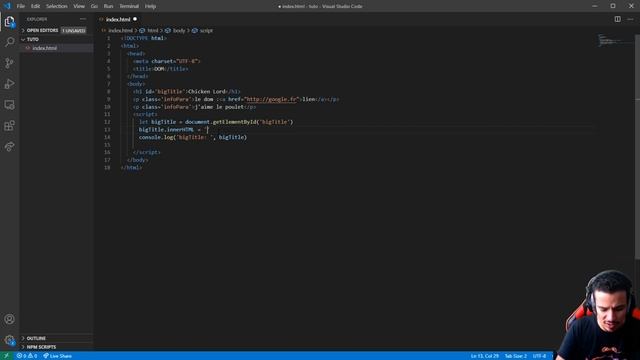Open the Edit menu
The width and height of the screenshot is (640, 360).
(36, 6)
